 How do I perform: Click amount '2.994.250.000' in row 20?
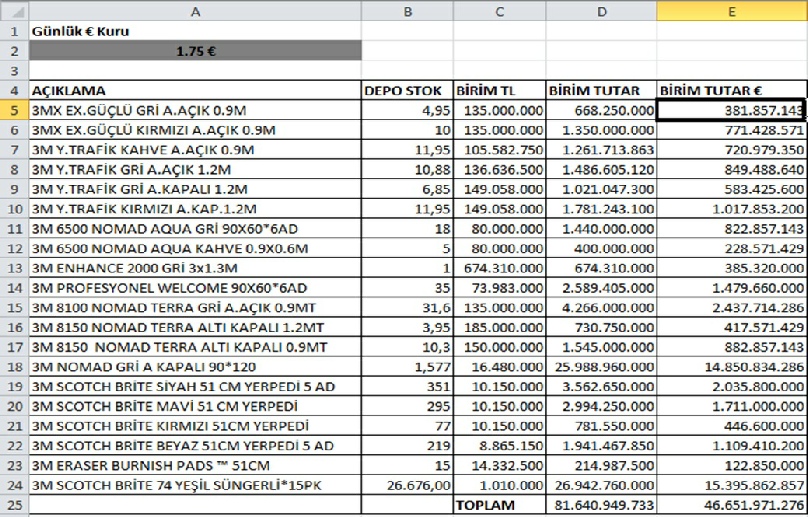(x=601, y=406)
